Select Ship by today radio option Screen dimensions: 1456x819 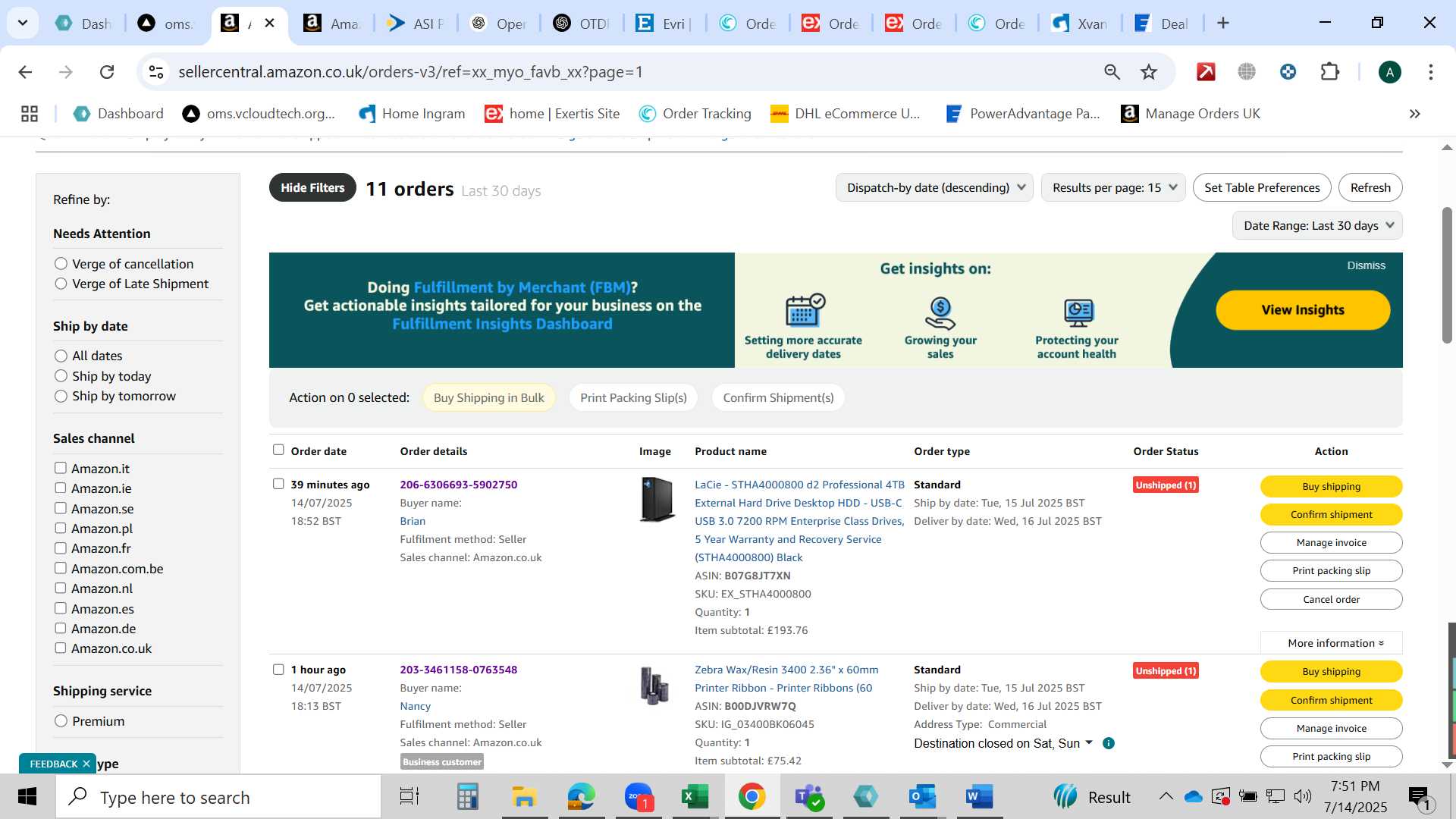61,376
